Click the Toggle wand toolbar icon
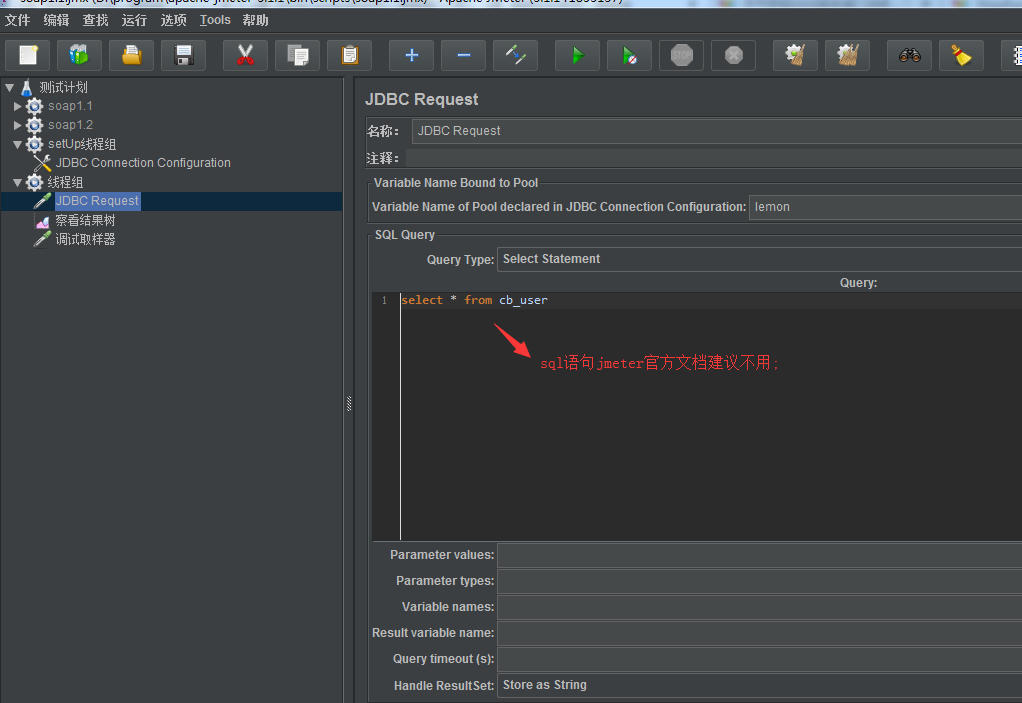 click(515, 55)
